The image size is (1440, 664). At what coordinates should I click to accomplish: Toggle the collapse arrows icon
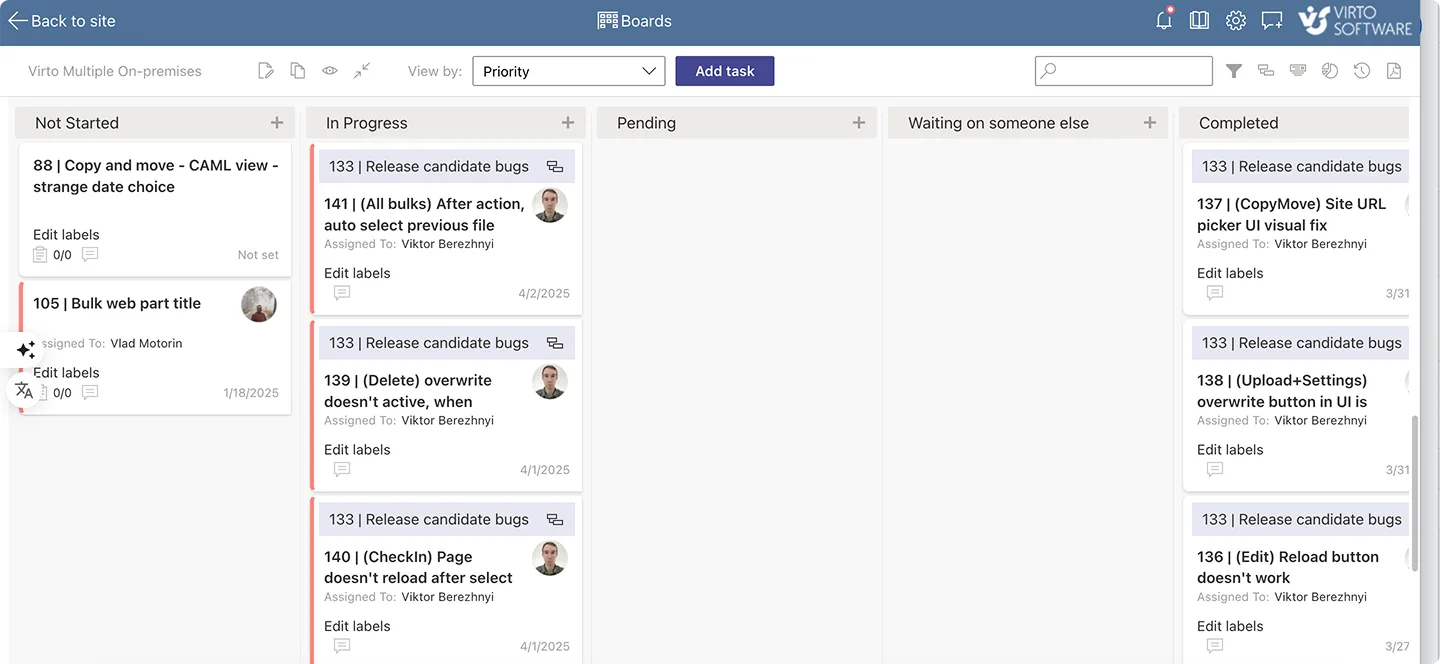pyautogui.click(x=361, y=70)
